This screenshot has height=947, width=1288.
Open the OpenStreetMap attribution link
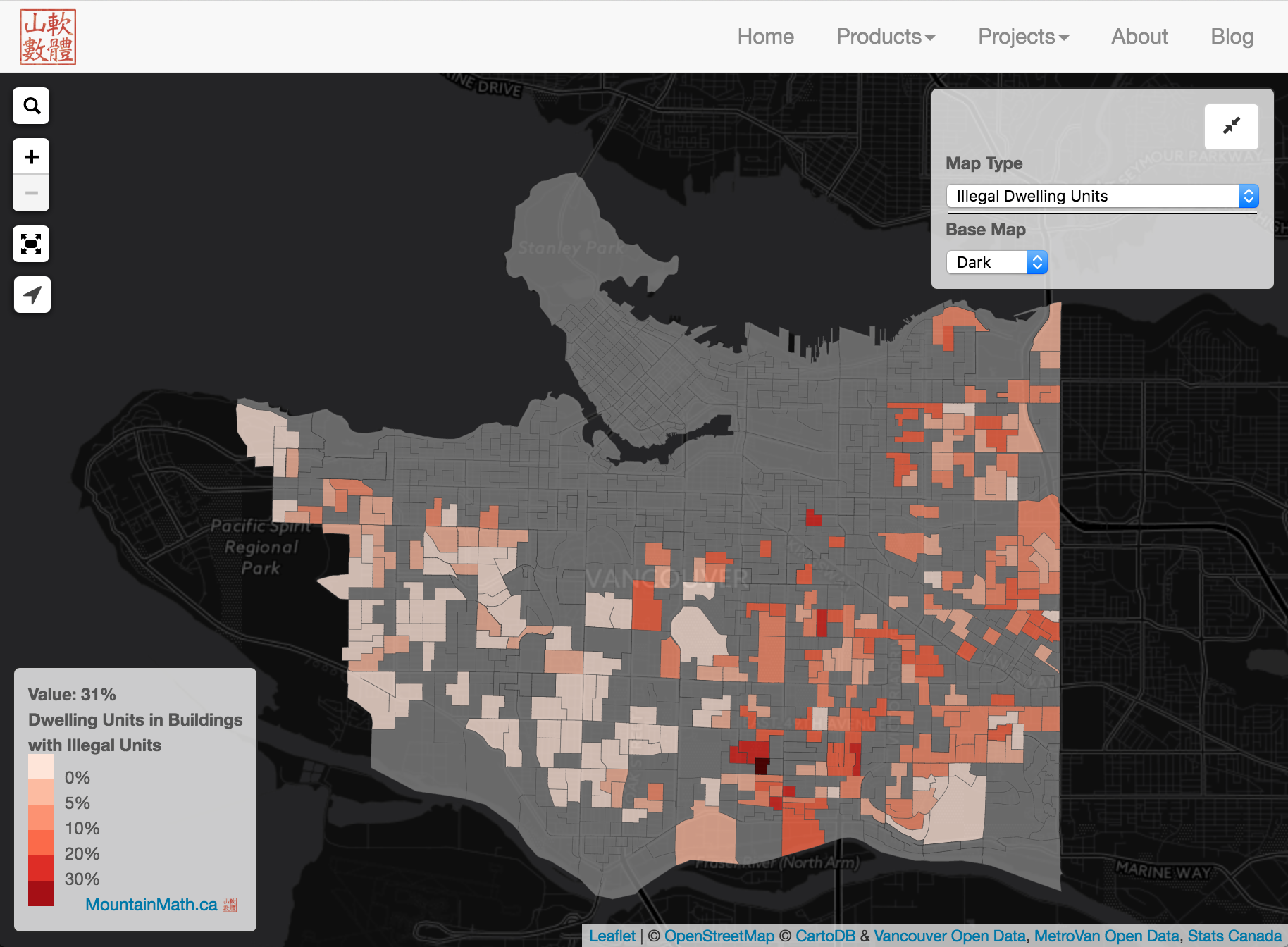pyautogui.click(x=719, y=936)
